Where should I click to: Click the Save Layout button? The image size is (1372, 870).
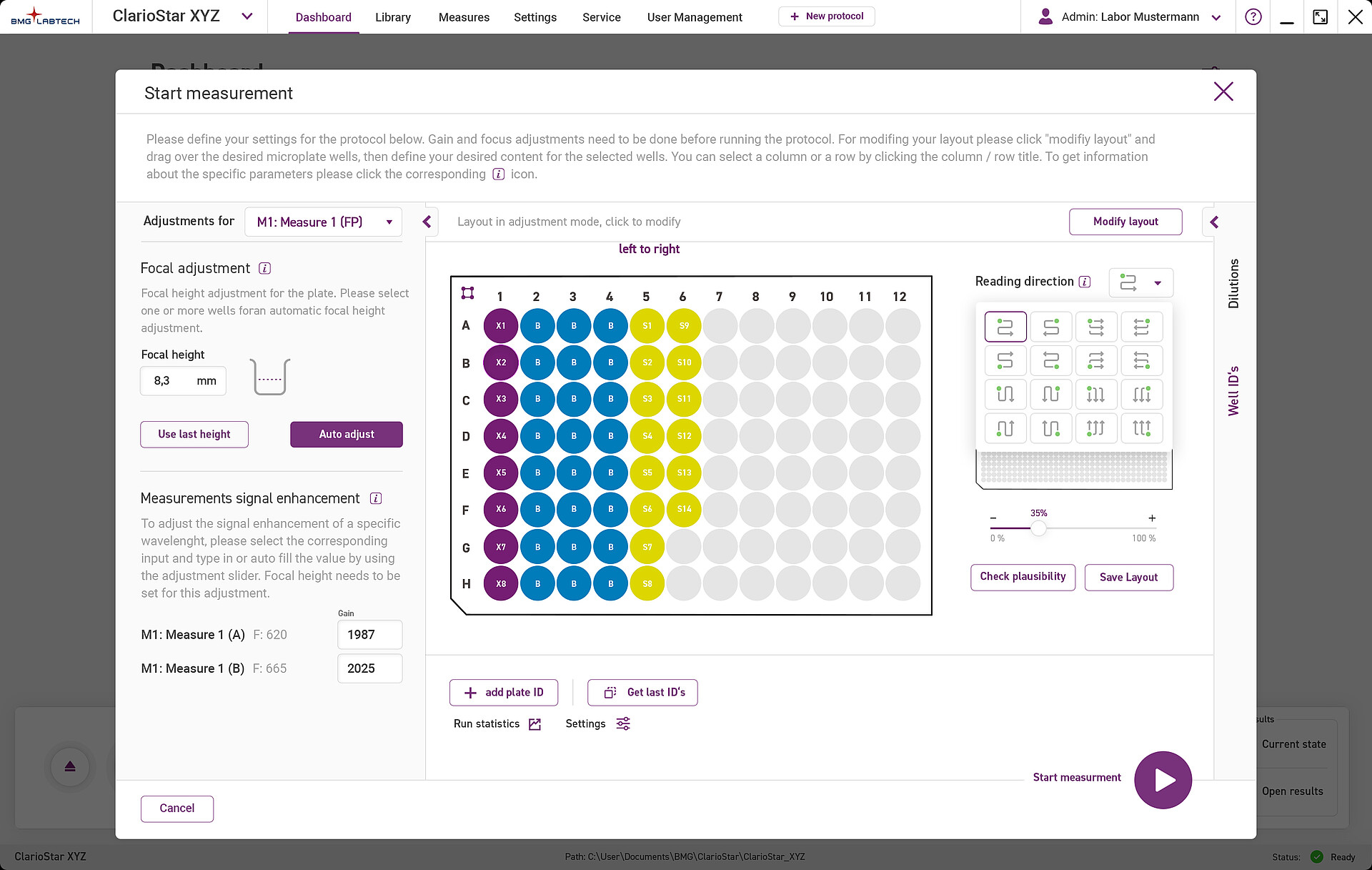1129,578
